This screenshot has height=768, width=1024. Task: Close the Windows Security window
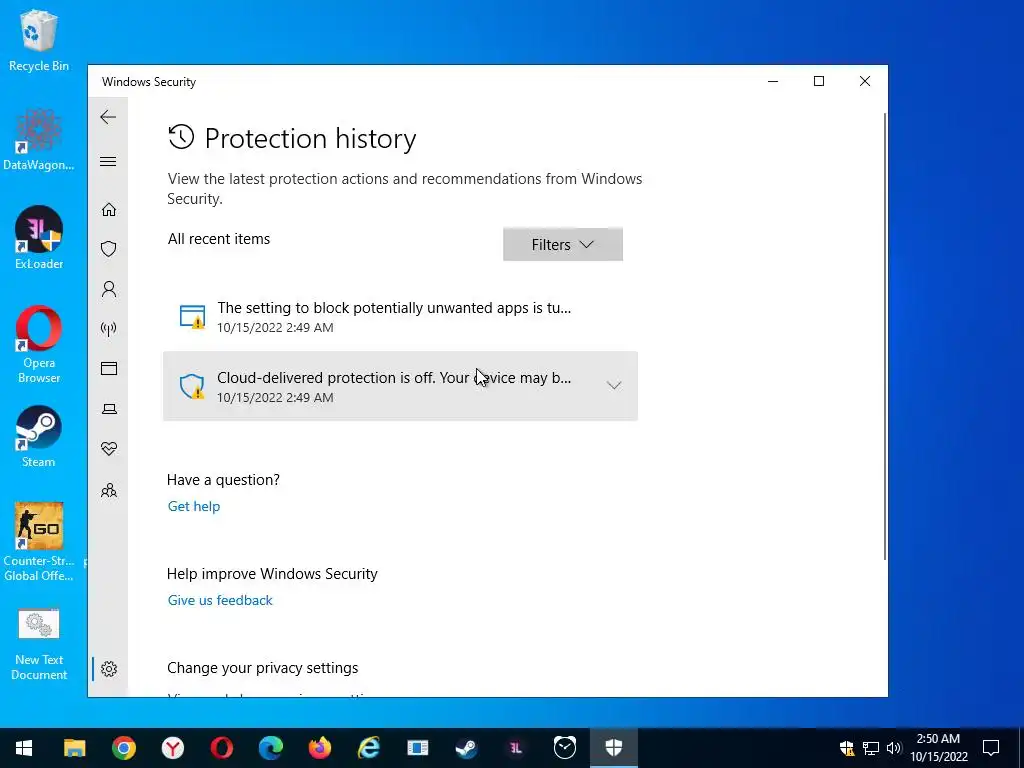(865, 81)
